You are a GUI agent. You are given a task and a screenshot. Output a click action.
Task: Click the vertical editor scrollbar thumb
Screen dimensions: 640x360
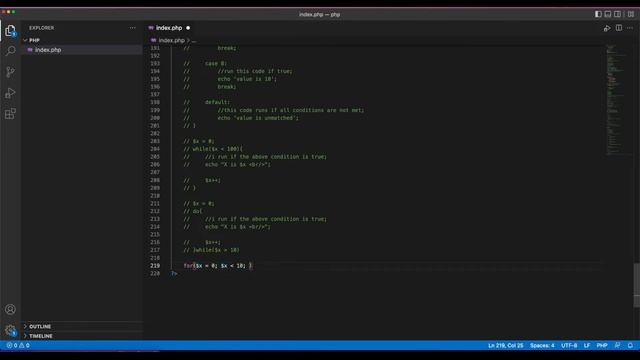(636, 285)
